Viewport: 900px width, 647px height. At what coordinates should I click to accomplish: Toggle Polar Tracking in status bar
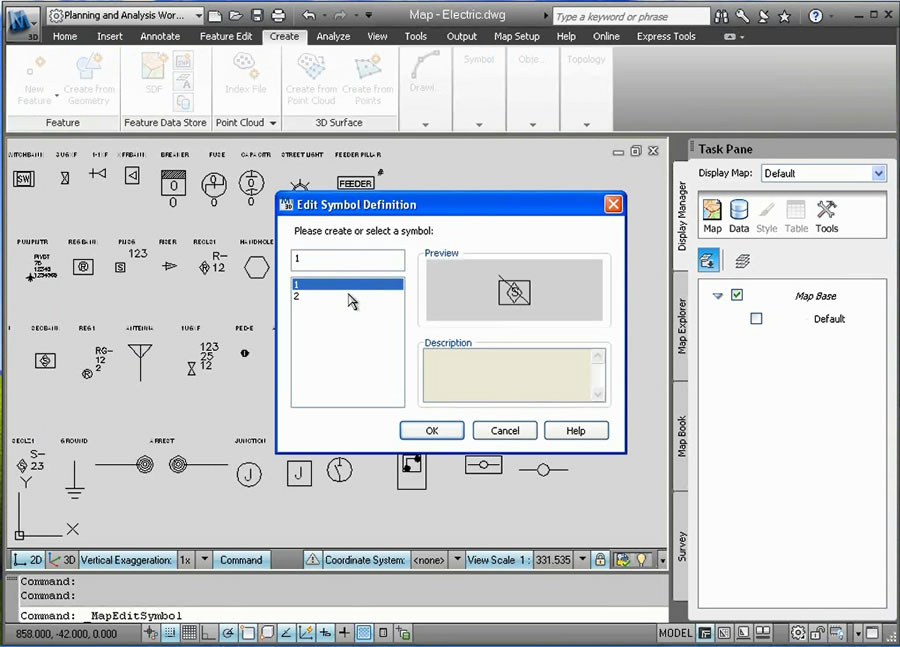228,633
